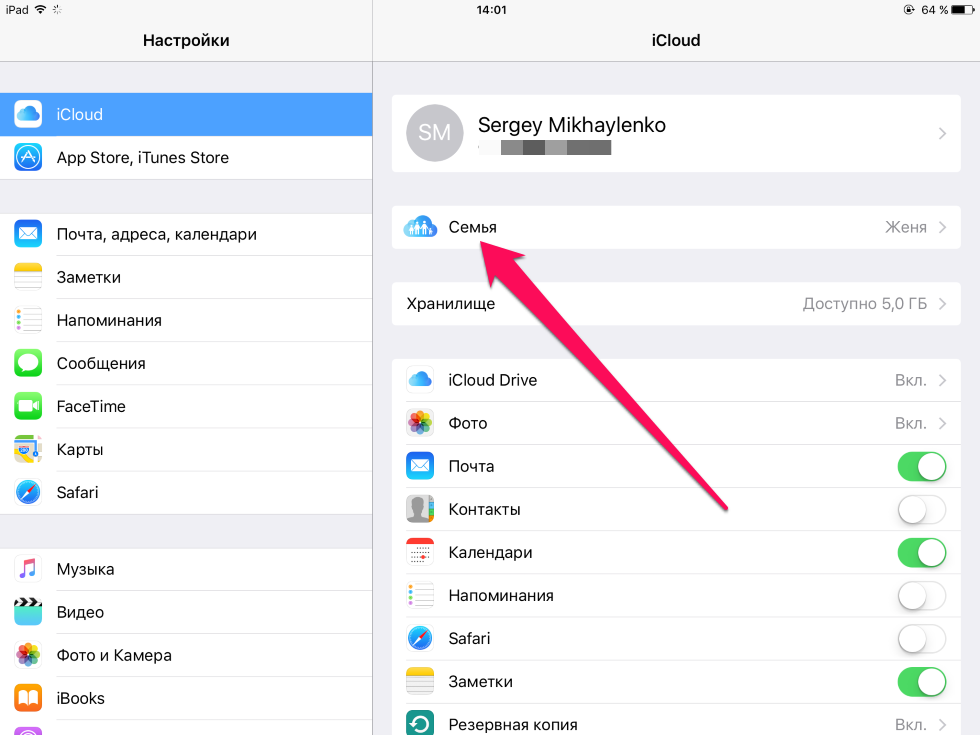Open the App Store icon in sidebar
980x735 pixels.
[28, 158]
